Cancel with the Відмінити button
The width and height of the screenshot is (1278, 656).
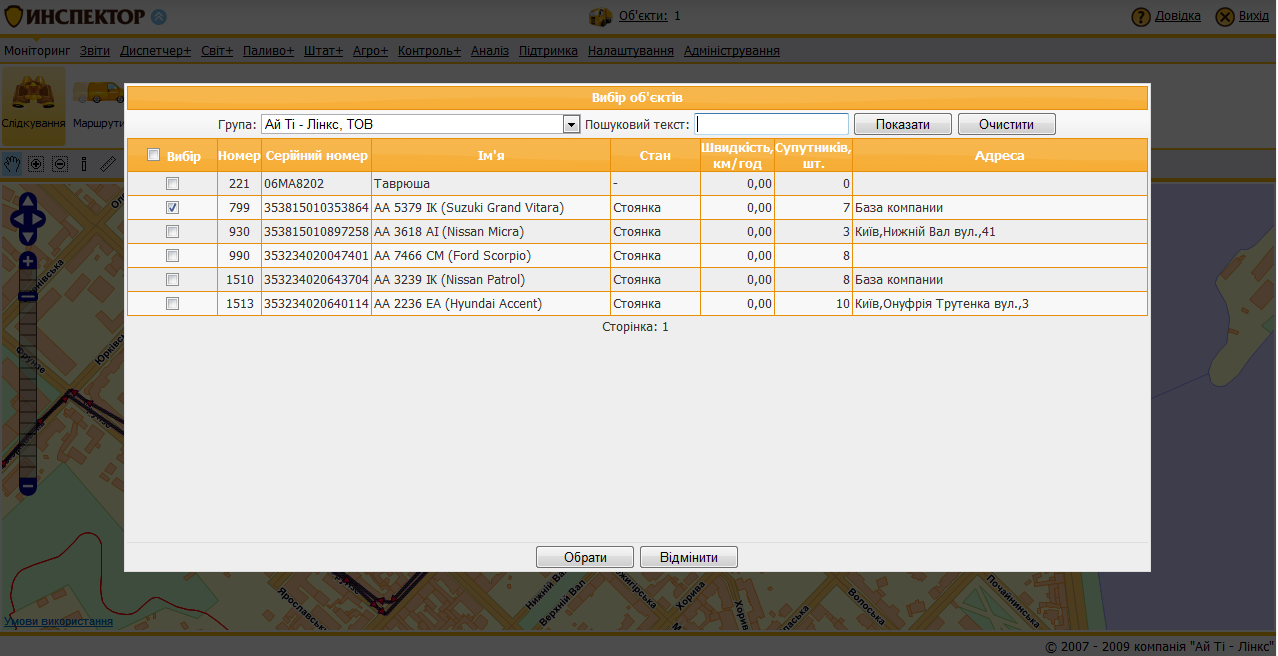point(689,557)
